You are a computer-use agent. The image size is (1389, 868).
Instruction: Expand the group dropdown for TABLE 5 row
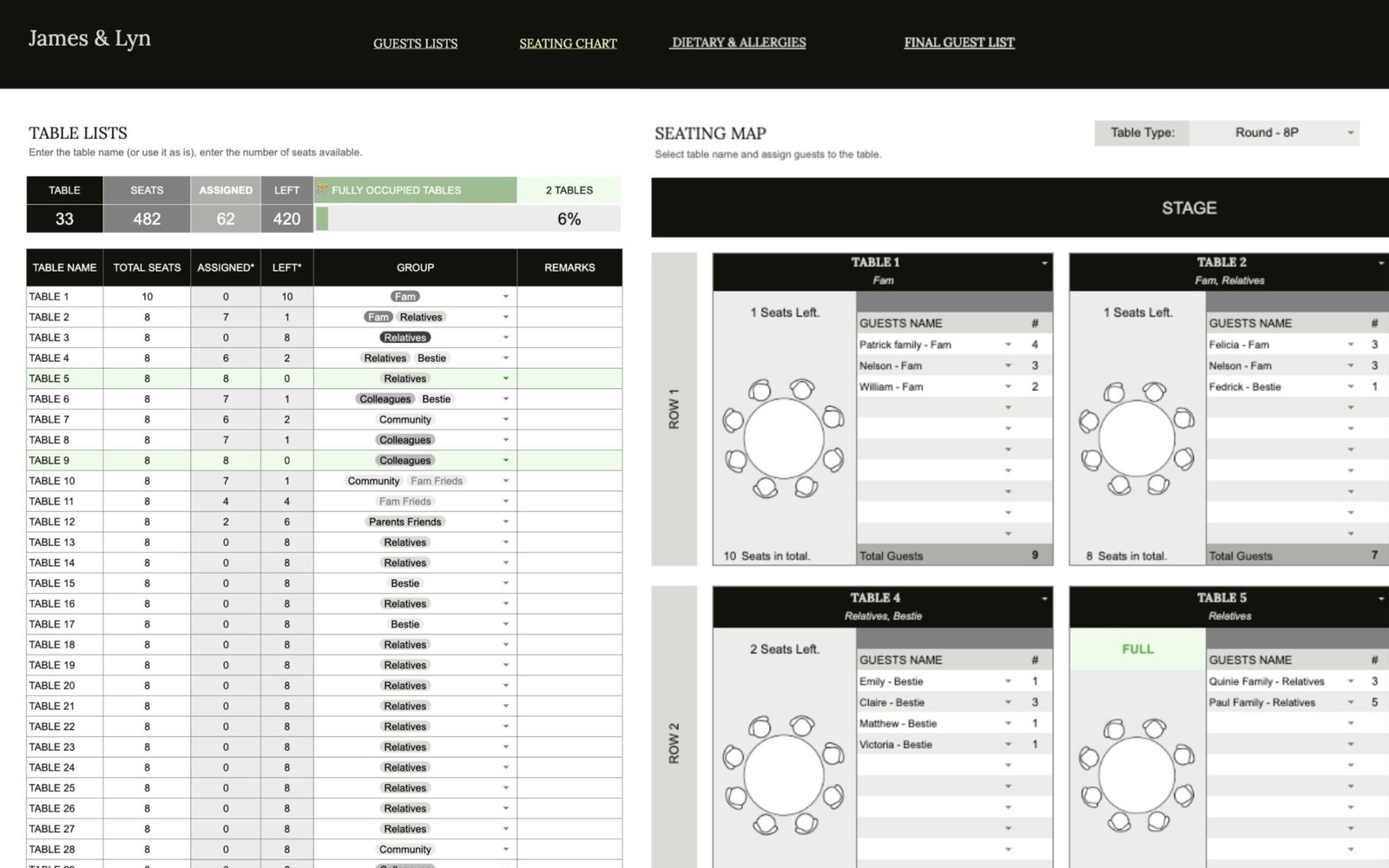coord(505,378)
